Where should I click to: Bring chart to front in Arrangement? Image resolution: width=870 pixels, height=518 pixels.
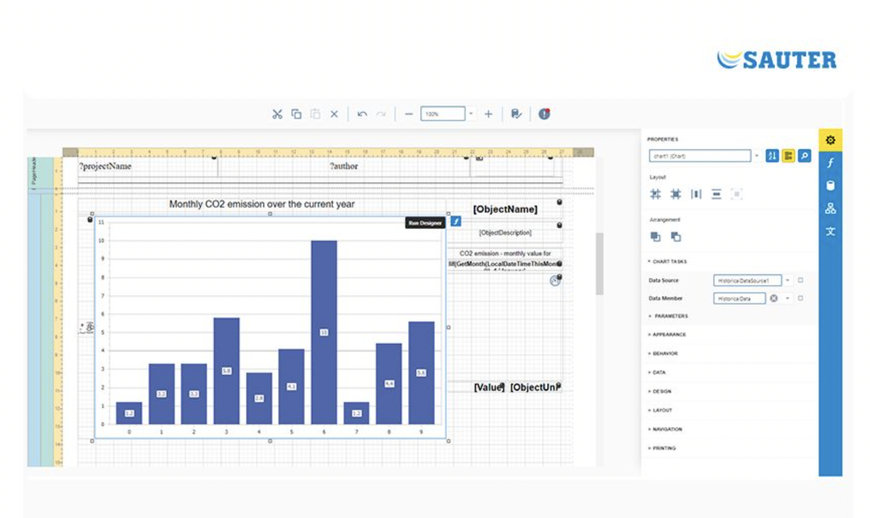click(x=655, y=237)
